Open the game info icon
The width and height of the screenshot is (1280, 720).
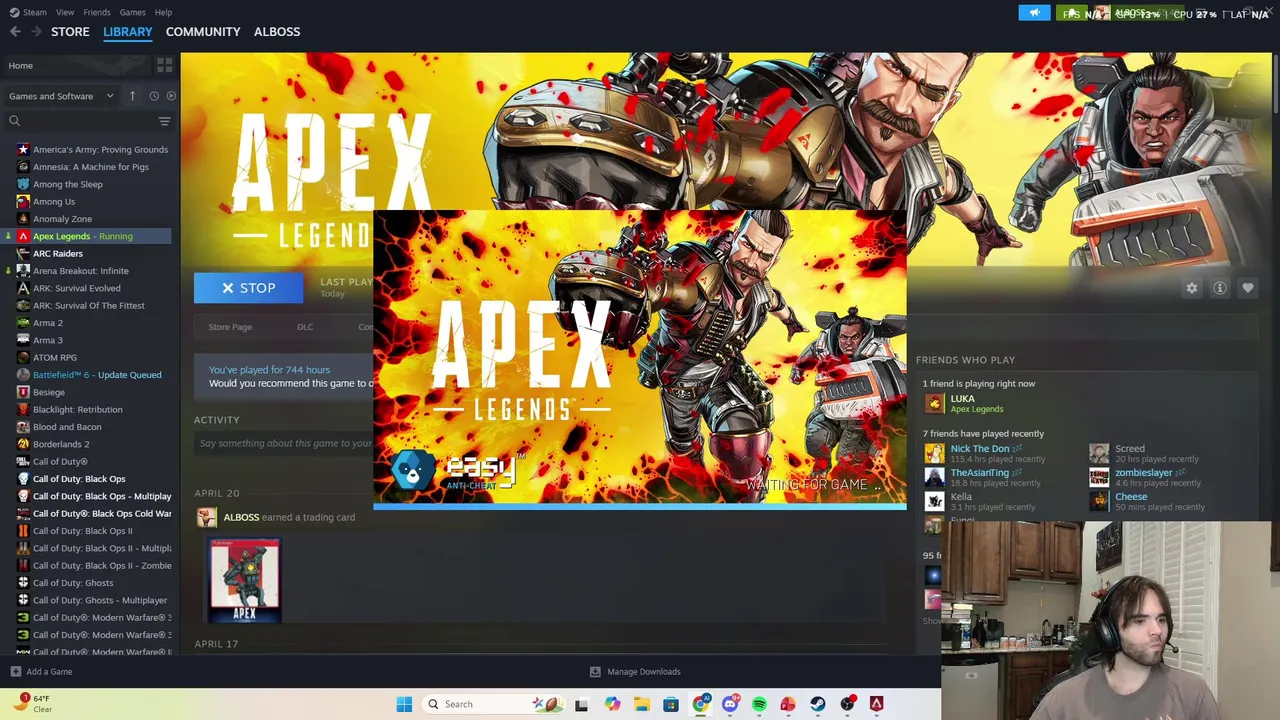click(x=1220, y=288)
